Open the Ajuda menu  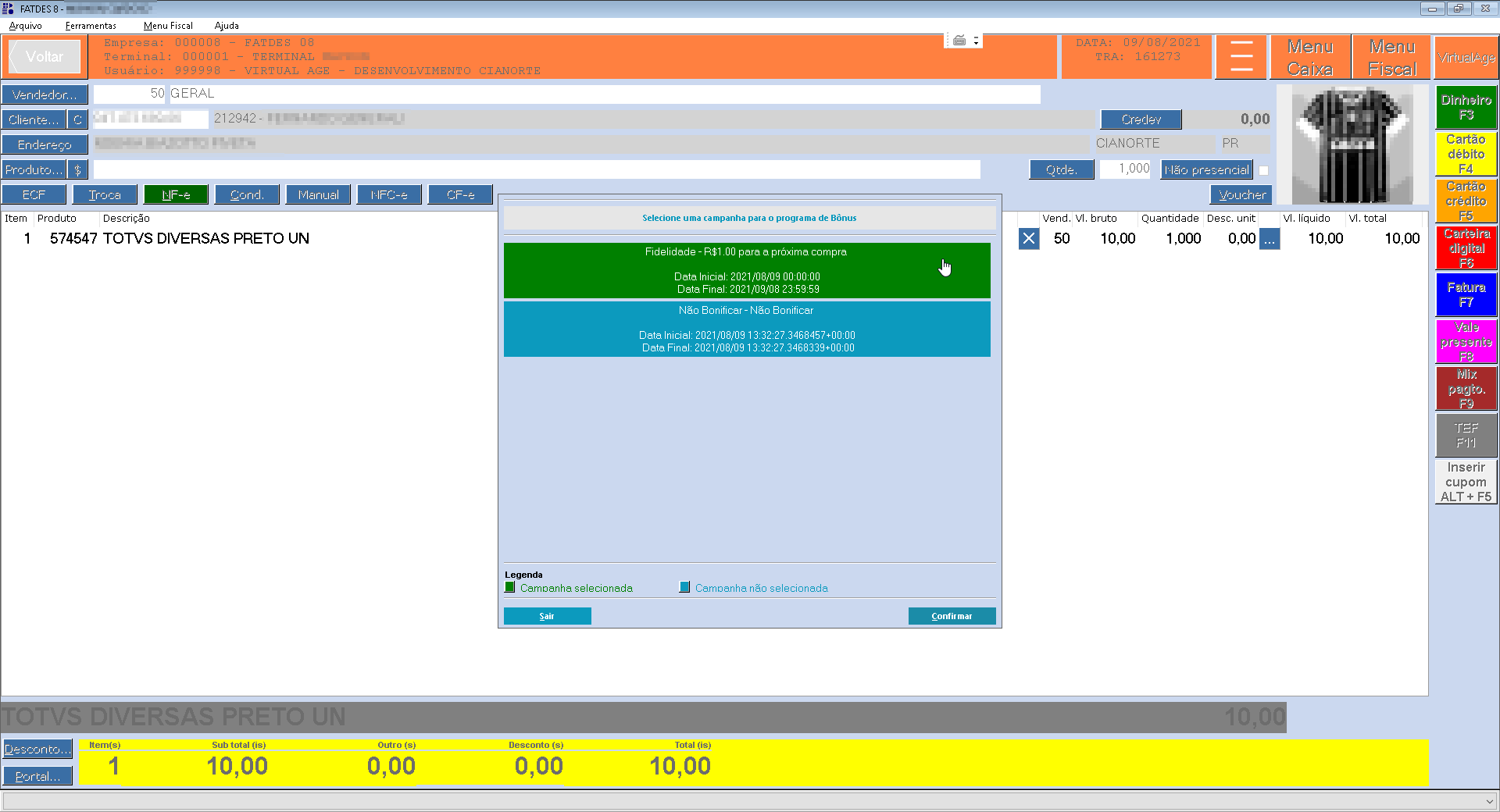pyautogui.click(x=227, y=26)
